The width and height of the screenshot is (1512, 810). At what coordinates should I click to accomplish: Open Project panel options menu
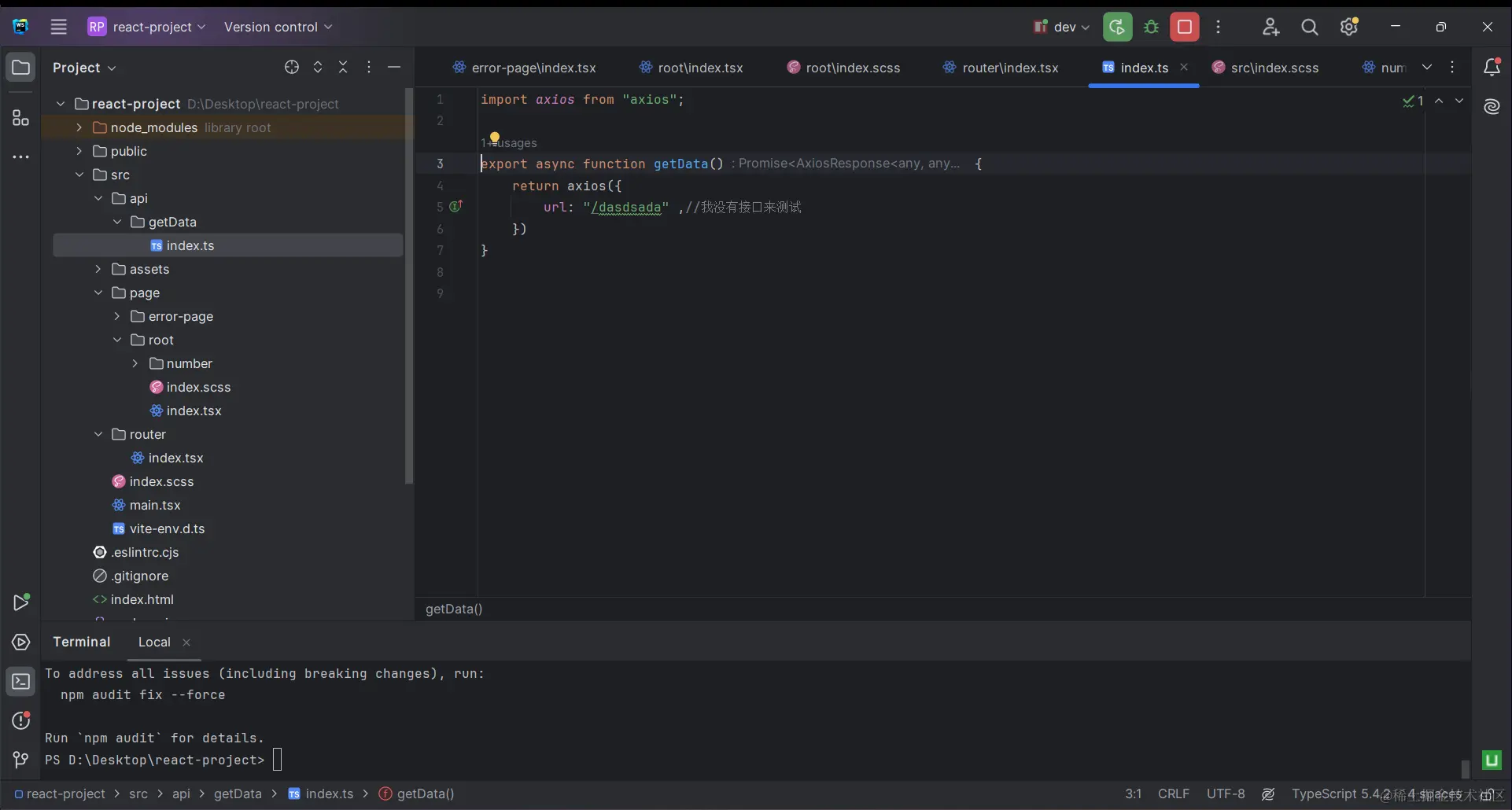pos(369,68)
